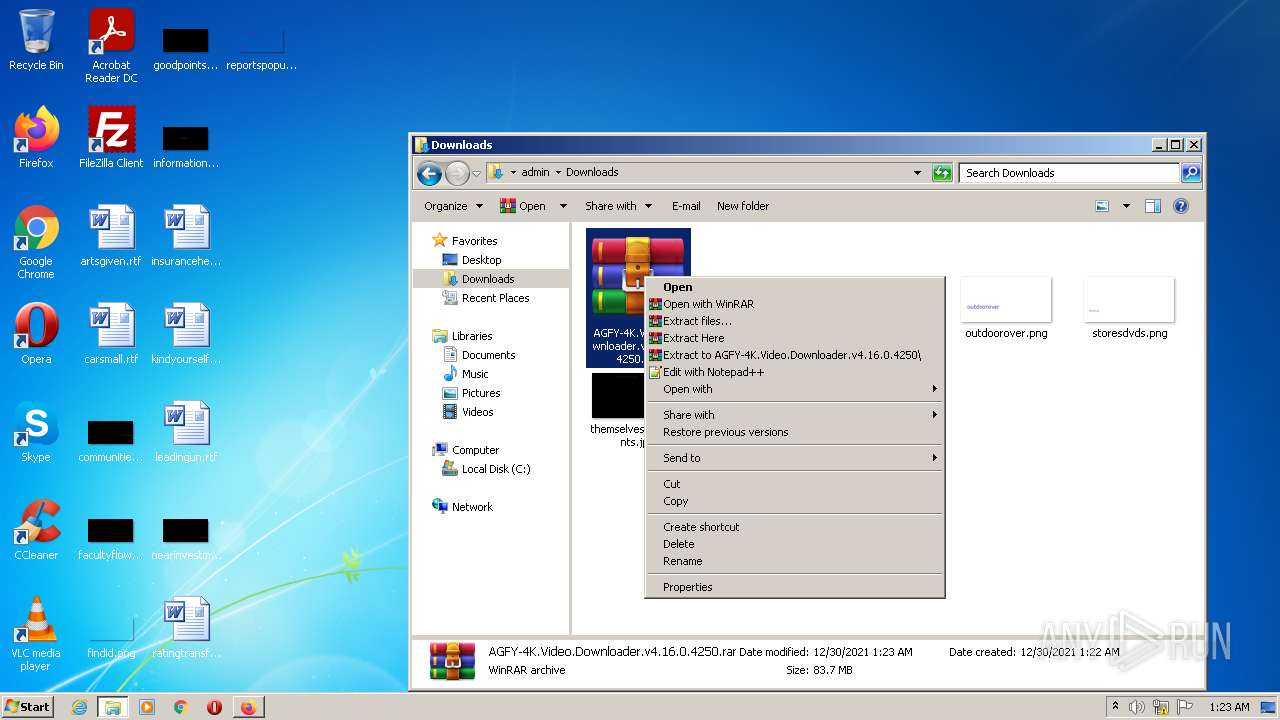1280x720 pixels.
Task: Select Desktop under Favorites
Action: coord(472,260)
